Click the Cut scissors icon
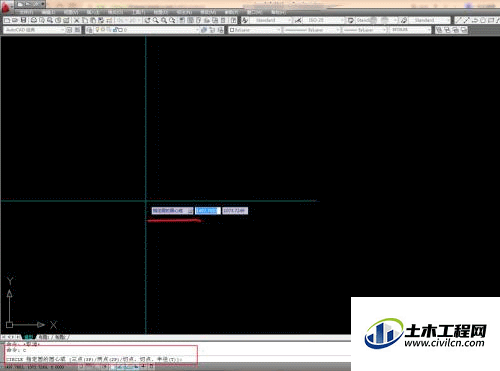The height and width of the screenshot is (371, 500). [76, 20]
